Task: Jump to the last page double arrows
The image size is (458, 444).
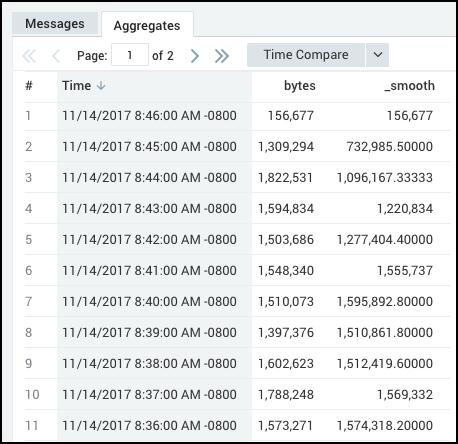Action: click(x=222, y=56)
